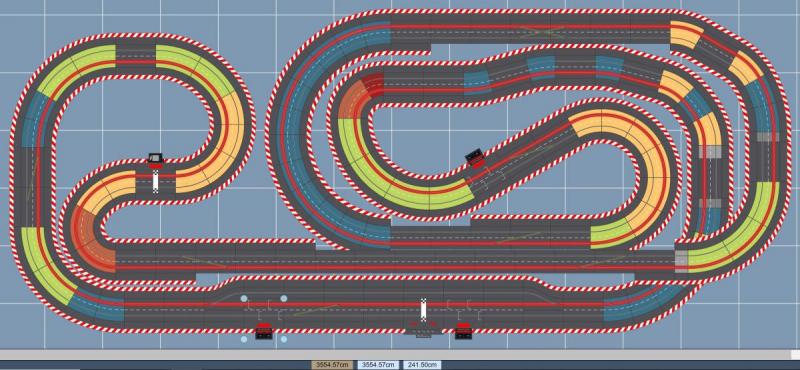This screenshot has height=370, width=800.
Task: Click the left red control unit below the bottom straight
Action: (264, 331)
